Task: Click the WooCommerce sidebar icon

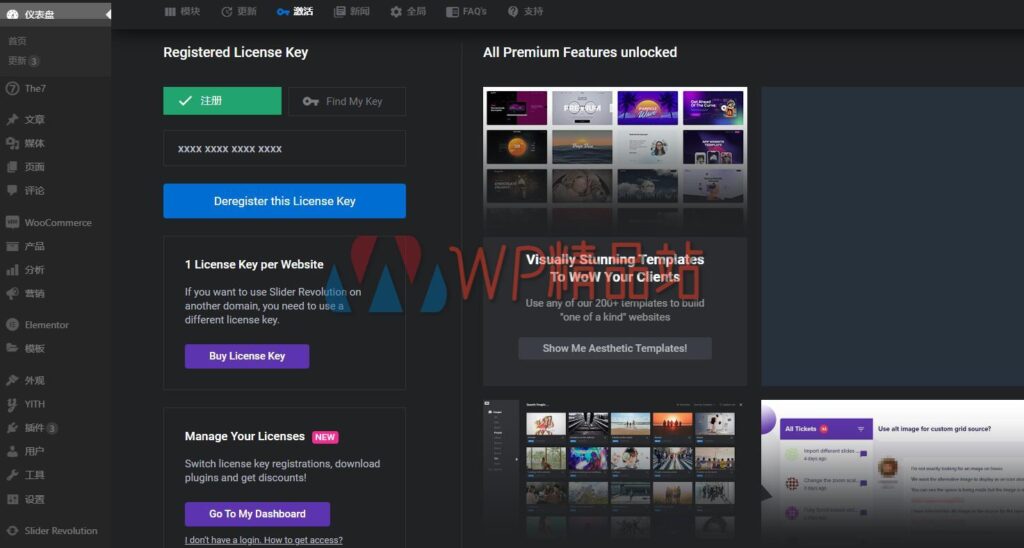Action: [12, 222]
